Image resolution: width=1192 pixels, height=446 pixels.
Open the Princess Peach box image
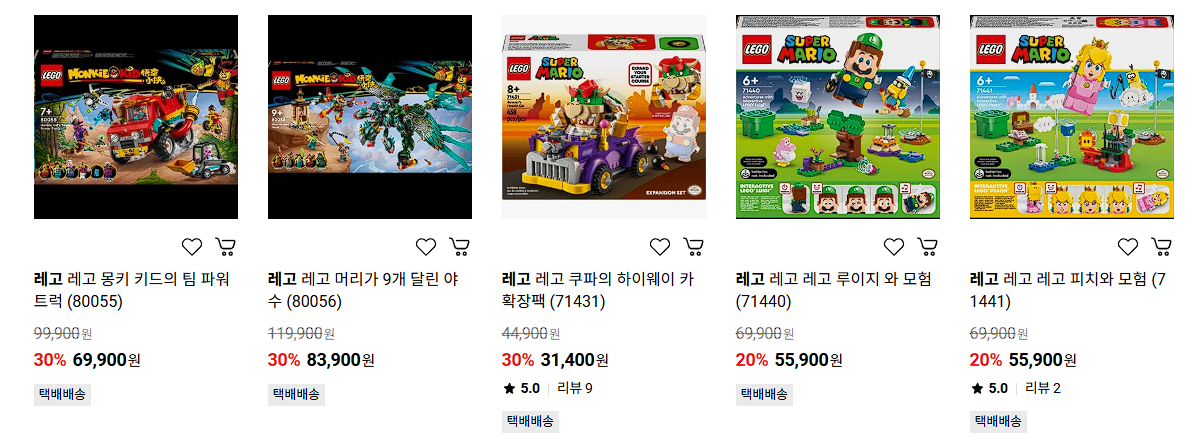1072,117
